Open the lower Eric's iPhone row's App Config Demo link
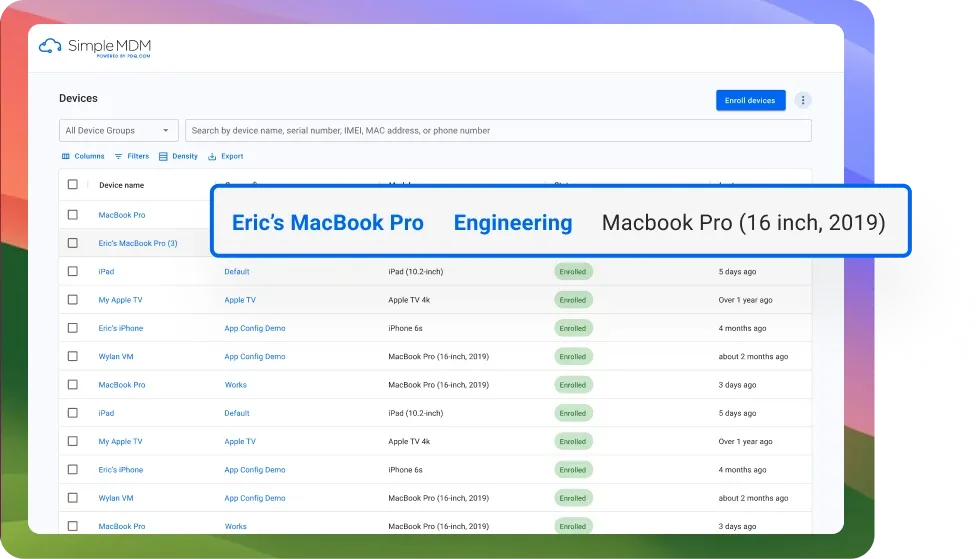This screenshot has width=976, height=559. (255, 470)
